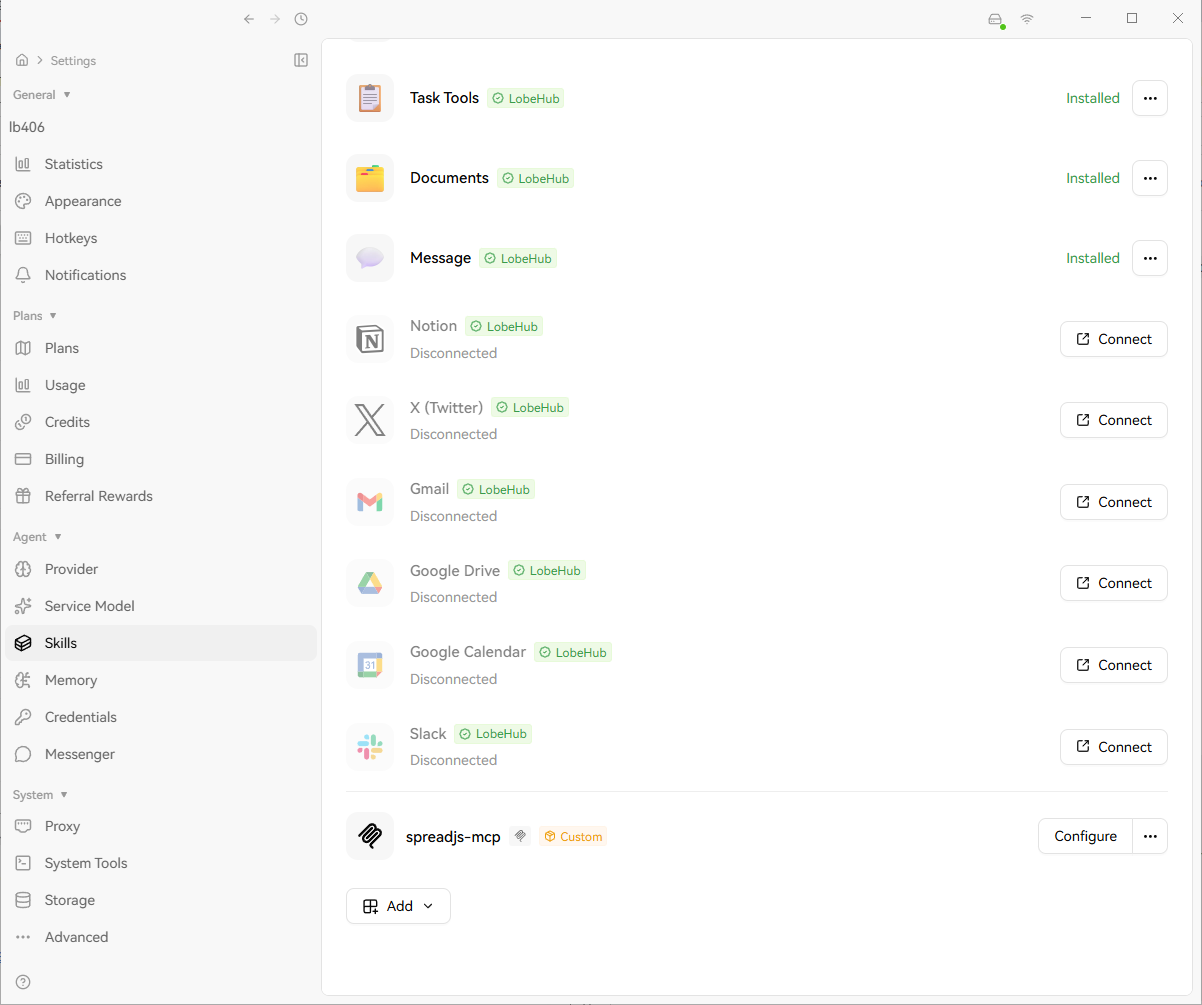Click the Notion logo icon
The image size is (1202, 1005).
(x=370, y=339)
